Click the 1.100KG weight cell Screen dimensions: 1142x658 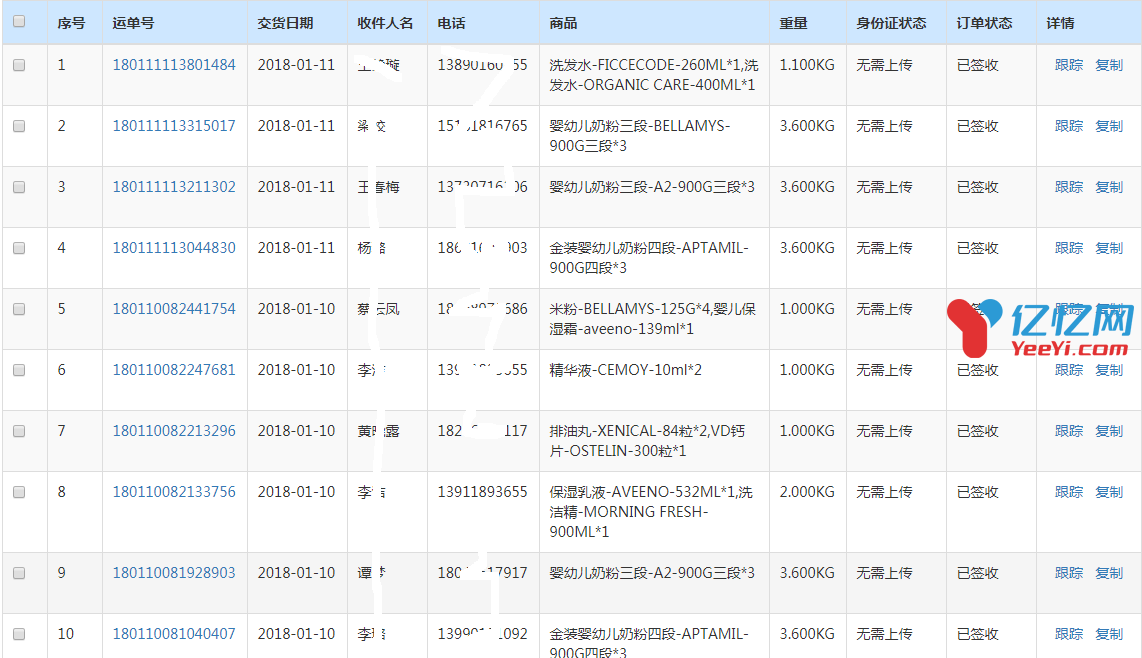click(x=807, y=65)
